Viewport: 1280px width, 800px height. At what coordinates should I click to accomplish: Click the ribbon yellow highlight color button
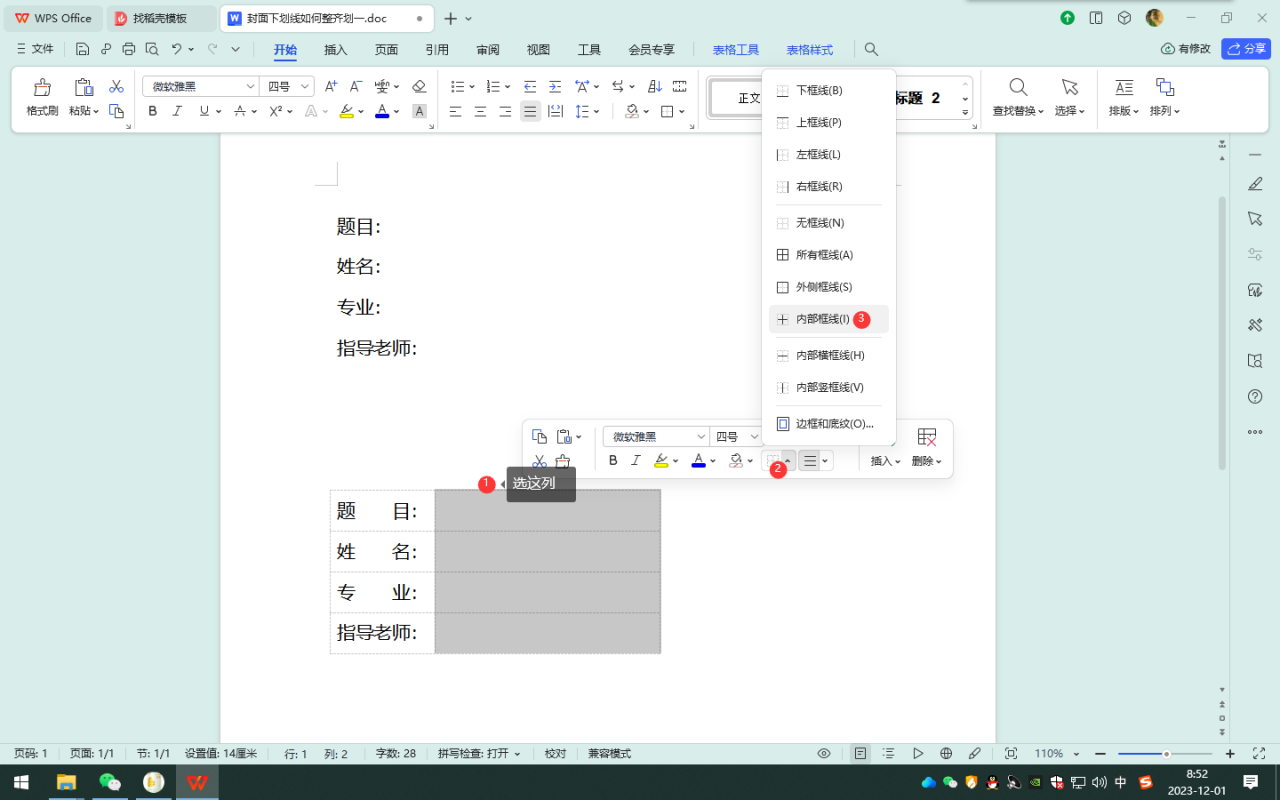[346, 111]
